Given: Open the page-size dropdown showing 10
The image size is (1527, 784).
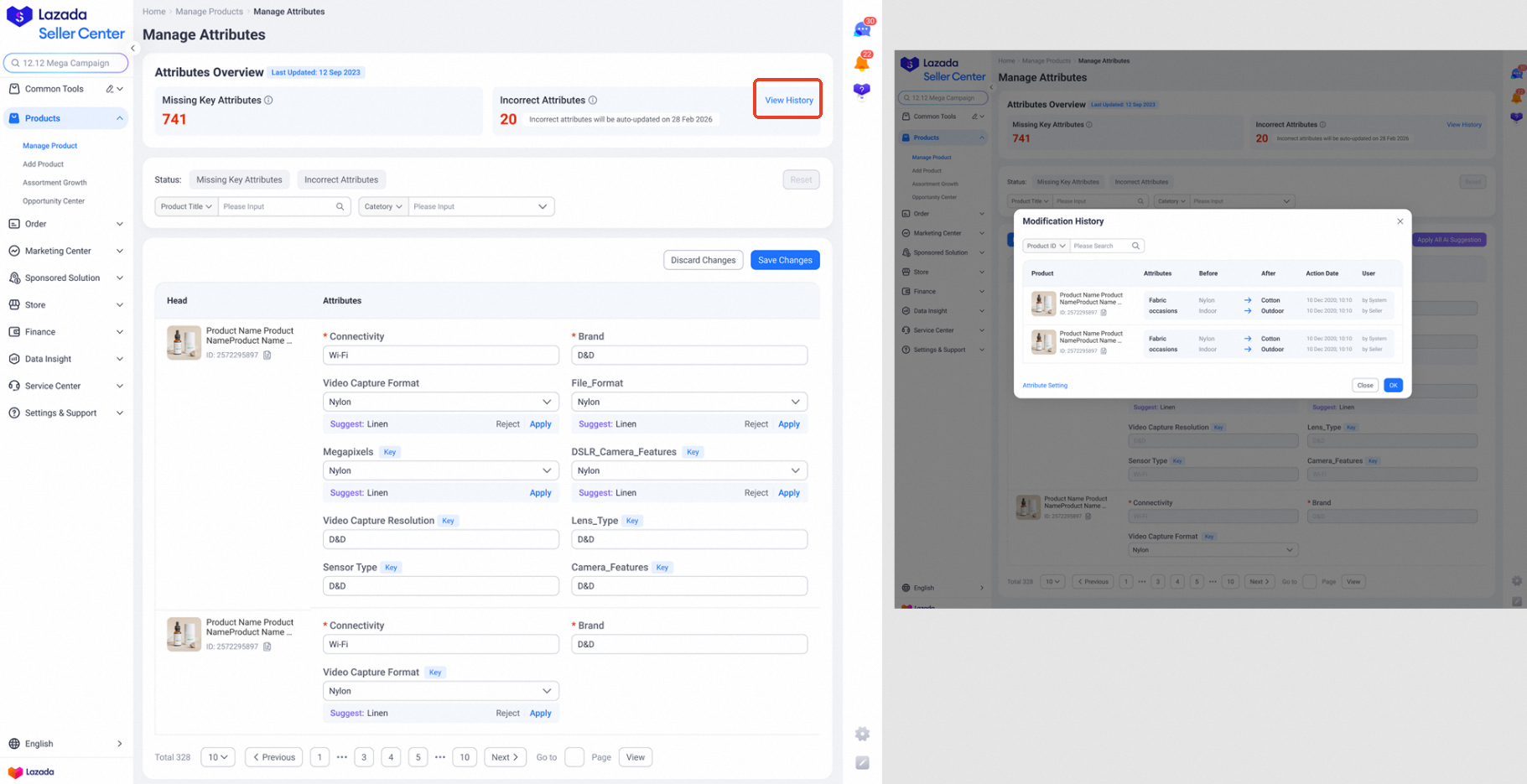Looking at the screenshot, I should coord(217,756).
